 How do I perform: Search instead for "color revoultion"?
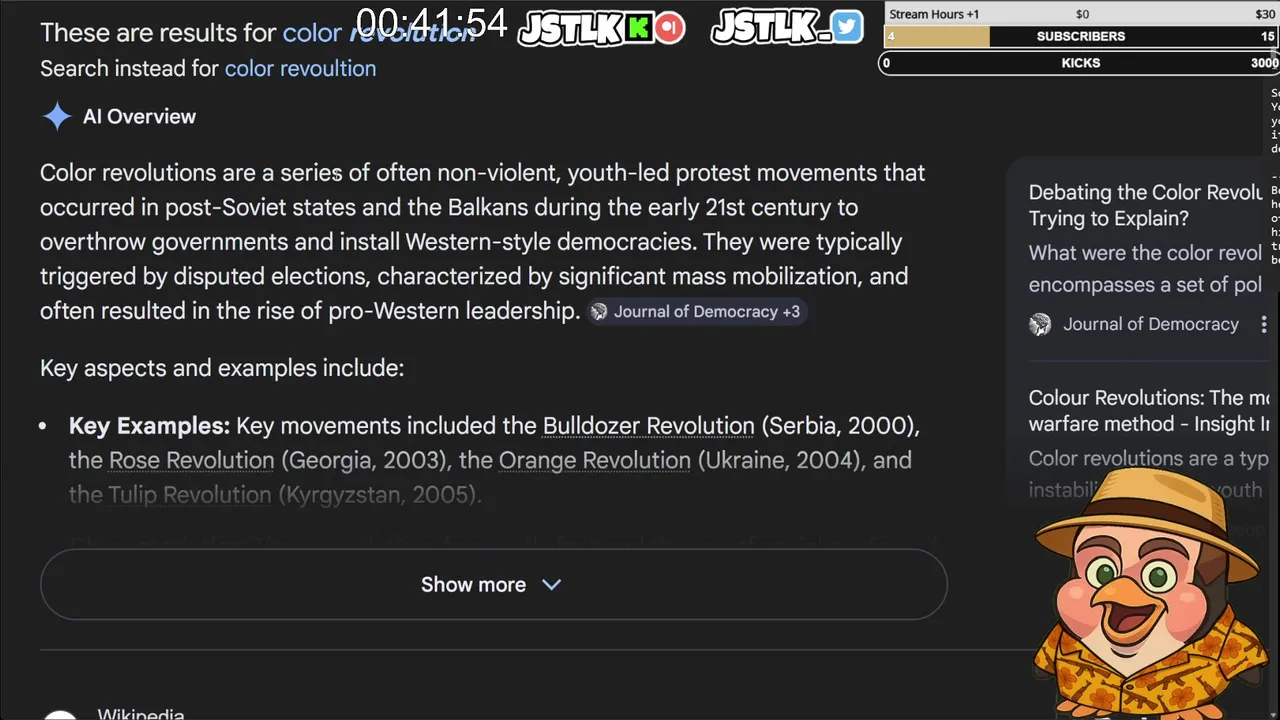[x=300, y=69]
